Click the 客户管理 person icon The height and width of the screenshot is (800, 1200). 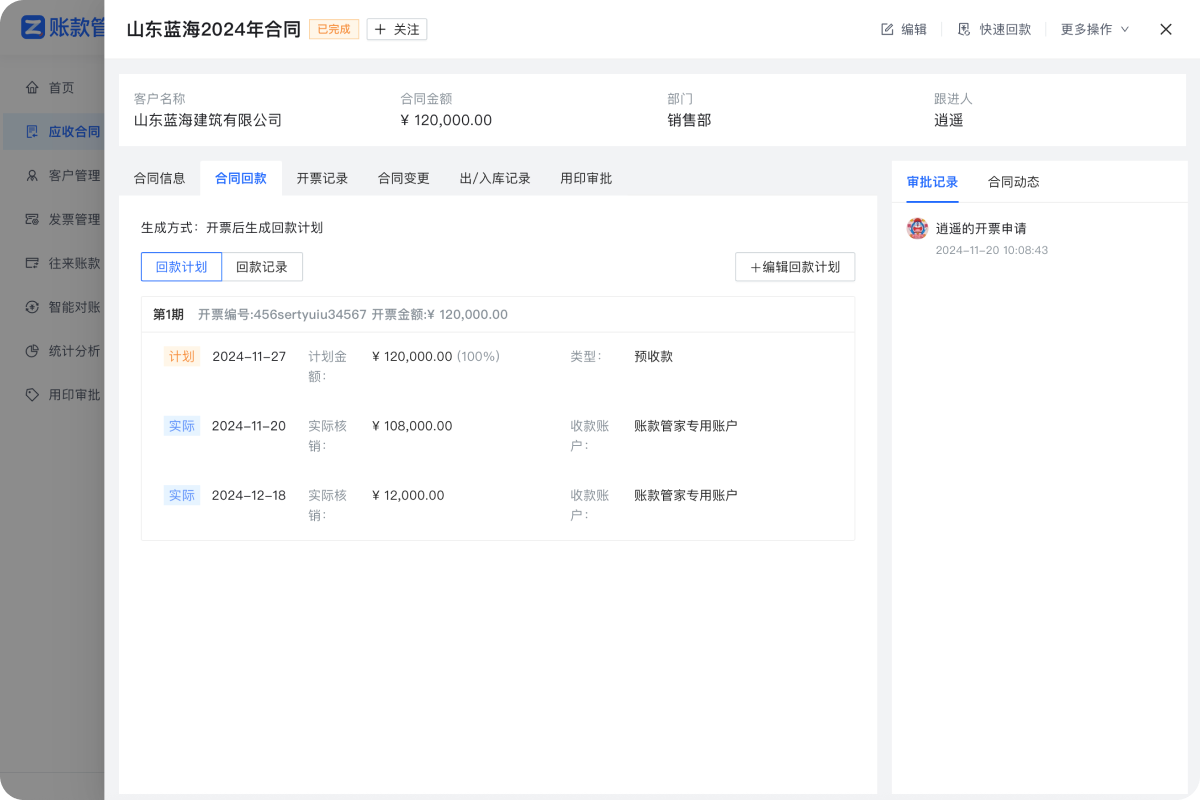[33, 175]
